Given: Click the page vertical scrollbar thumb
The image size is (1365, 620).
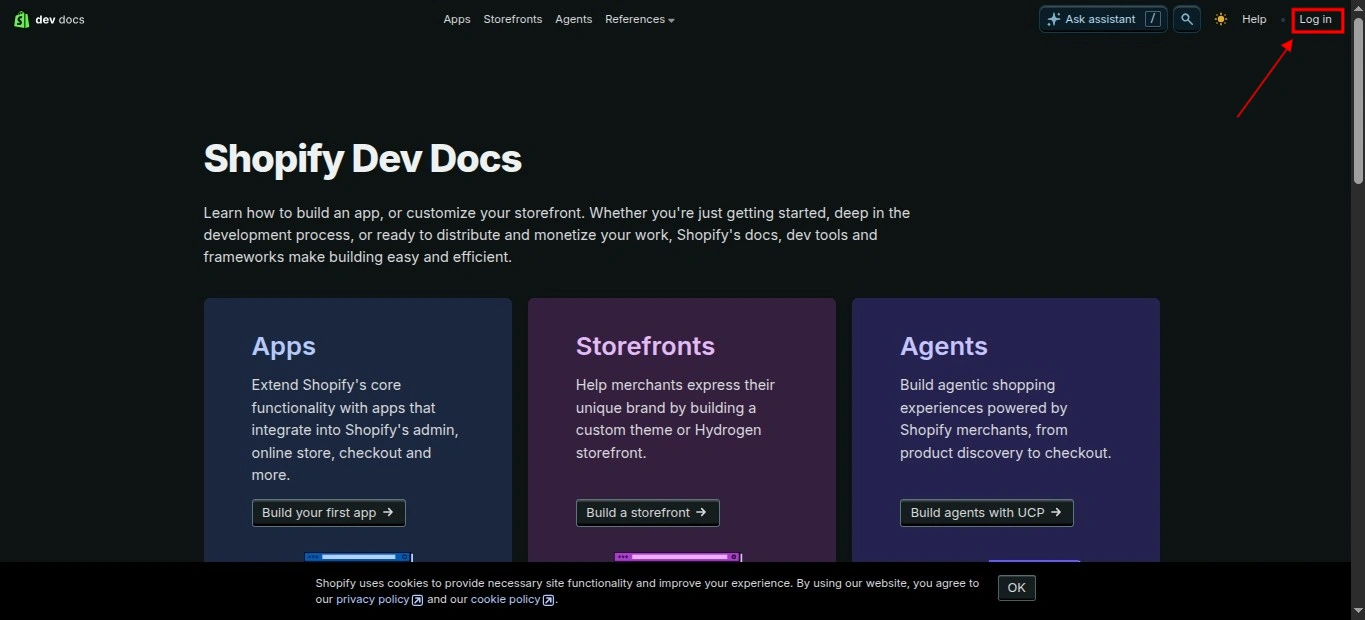Looking at the screenshot, I should coord(1358,100).
